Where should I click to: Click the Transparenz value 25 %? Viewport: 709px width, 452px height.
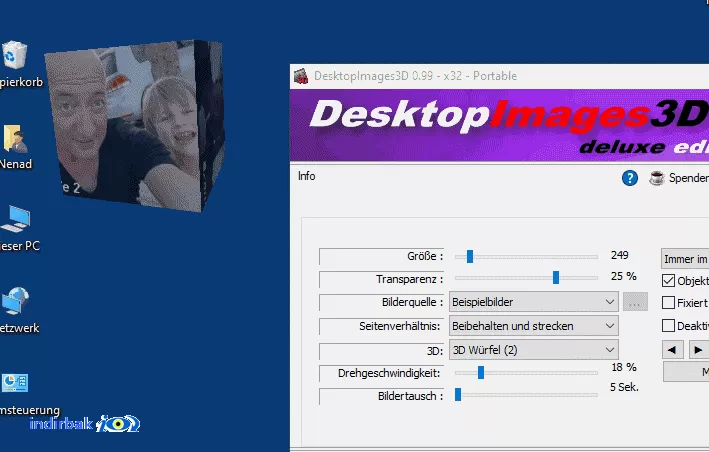pos(624,276)
